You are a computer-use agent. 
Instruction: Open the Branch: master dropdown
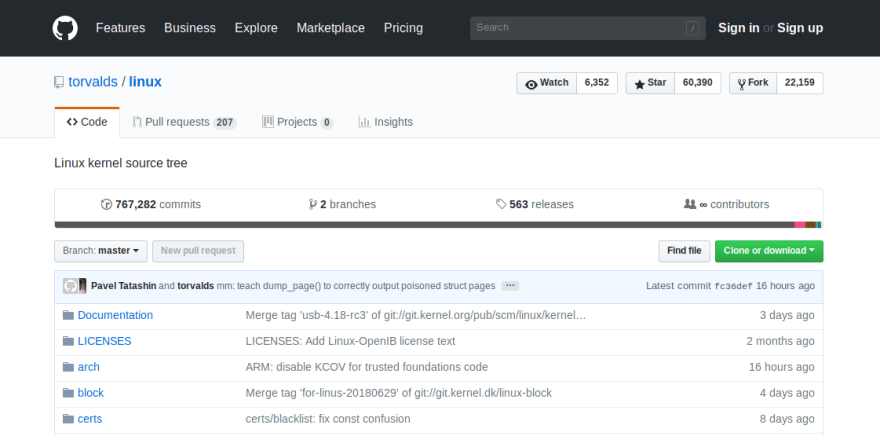101,251
